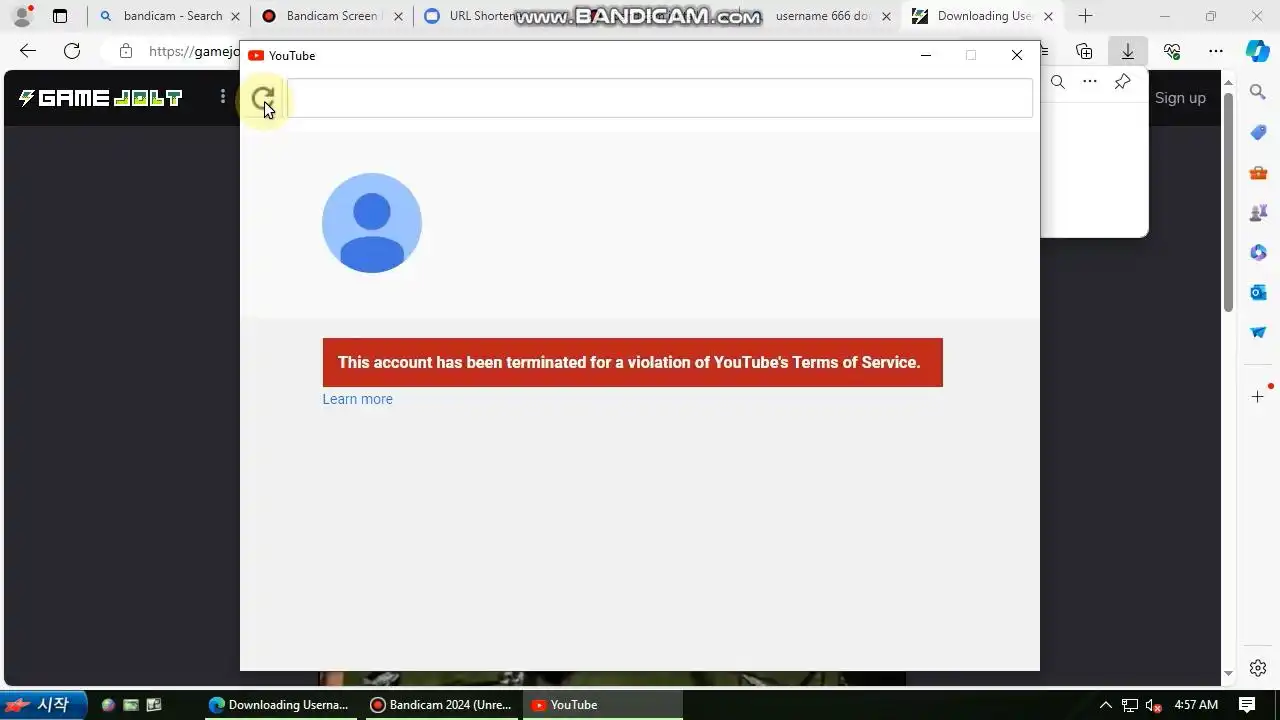1280x720 pixels.
Task: Show hidden tray icons chevron
Action: point(1105,705)
